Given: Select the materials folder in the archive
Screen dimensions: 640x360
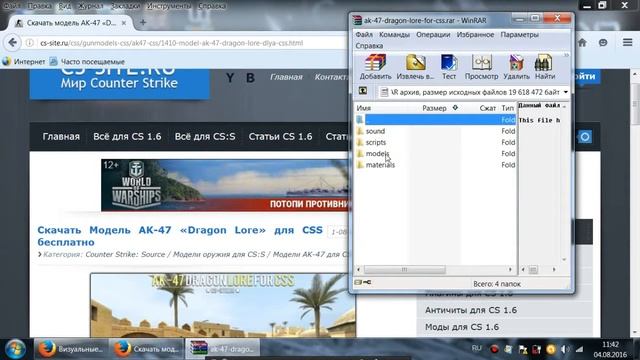Looking at the screenshot, I should (x=380, y=165).
